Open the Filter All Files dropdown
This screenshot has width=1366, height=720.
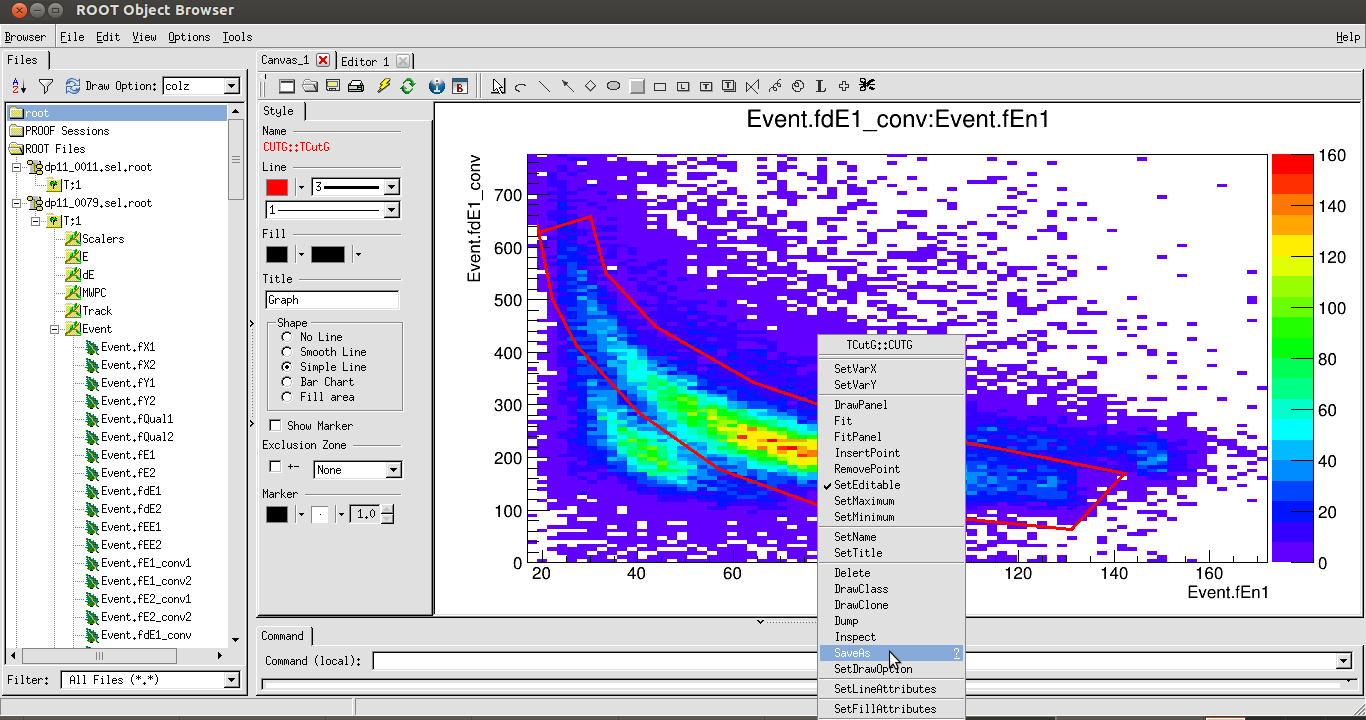(x=232, y=680)
